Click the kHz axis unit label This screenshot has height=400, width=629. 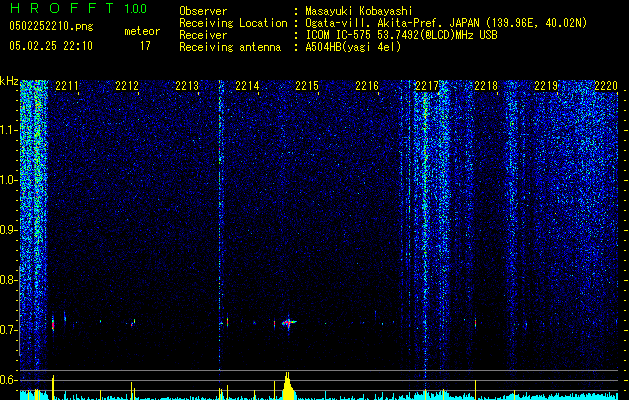9,81
